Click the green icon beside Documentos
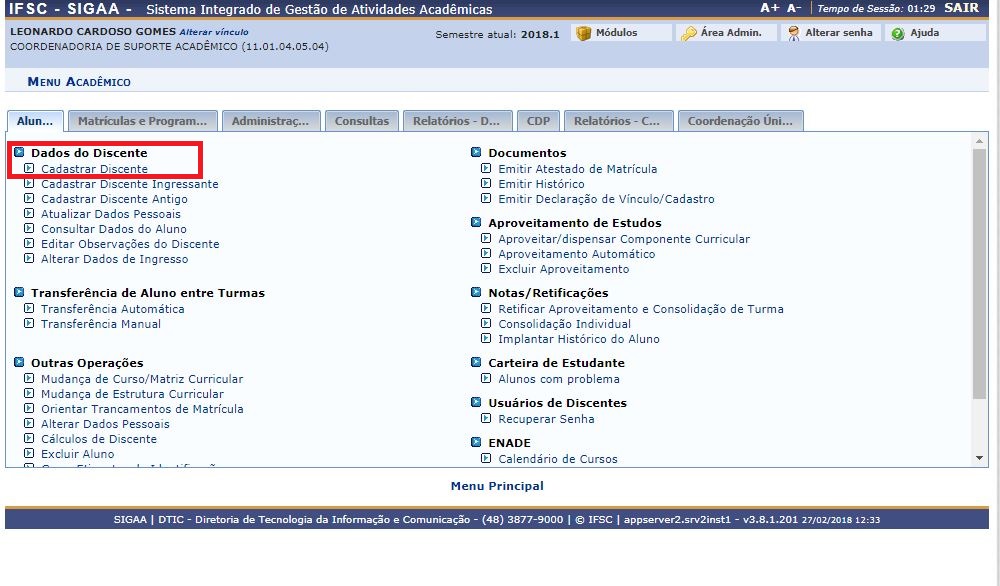Screen dimensions: 1000x586 pos(477,153)
